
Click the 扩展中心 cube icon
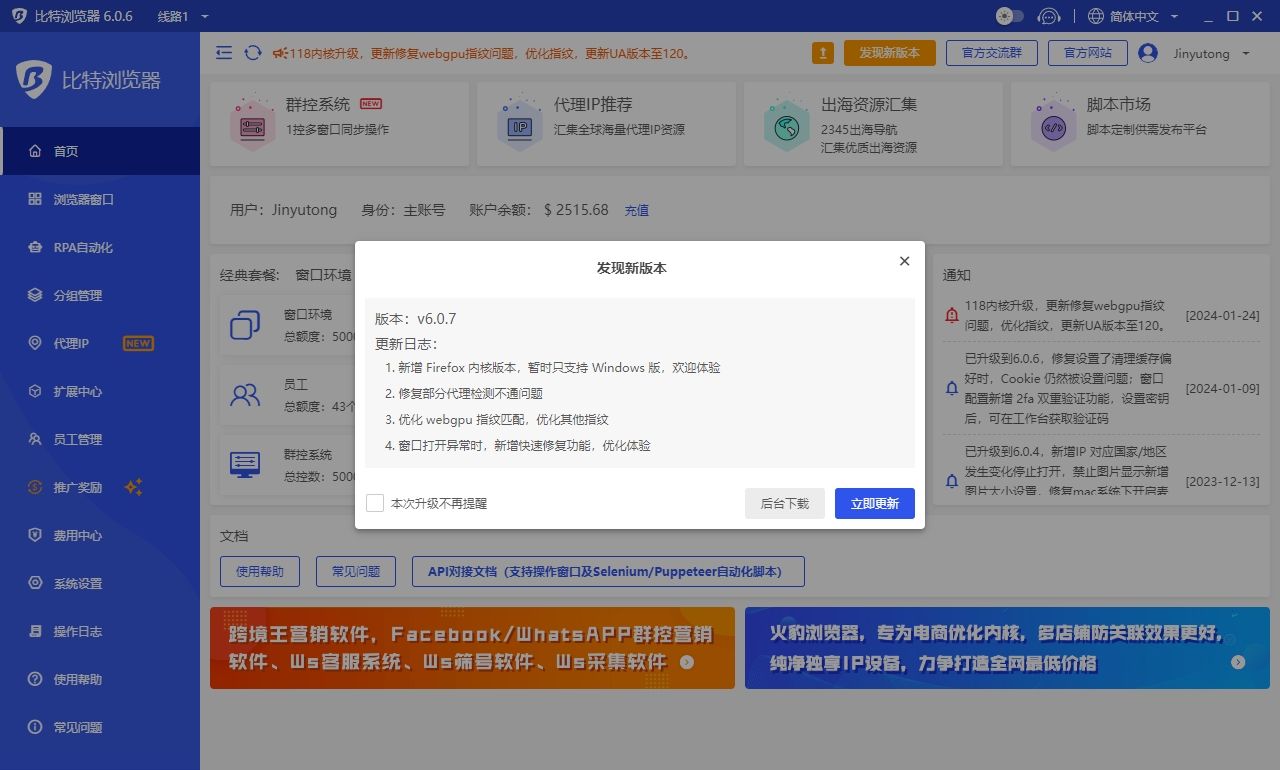(35, 391)
